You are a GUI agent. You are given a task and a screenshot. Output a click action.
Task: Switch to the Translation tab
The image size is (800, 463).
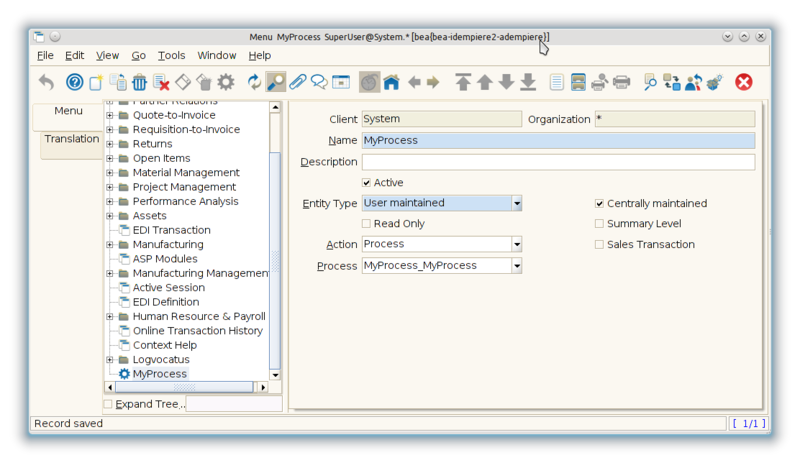pyautogui.click(x=71, y=139)
